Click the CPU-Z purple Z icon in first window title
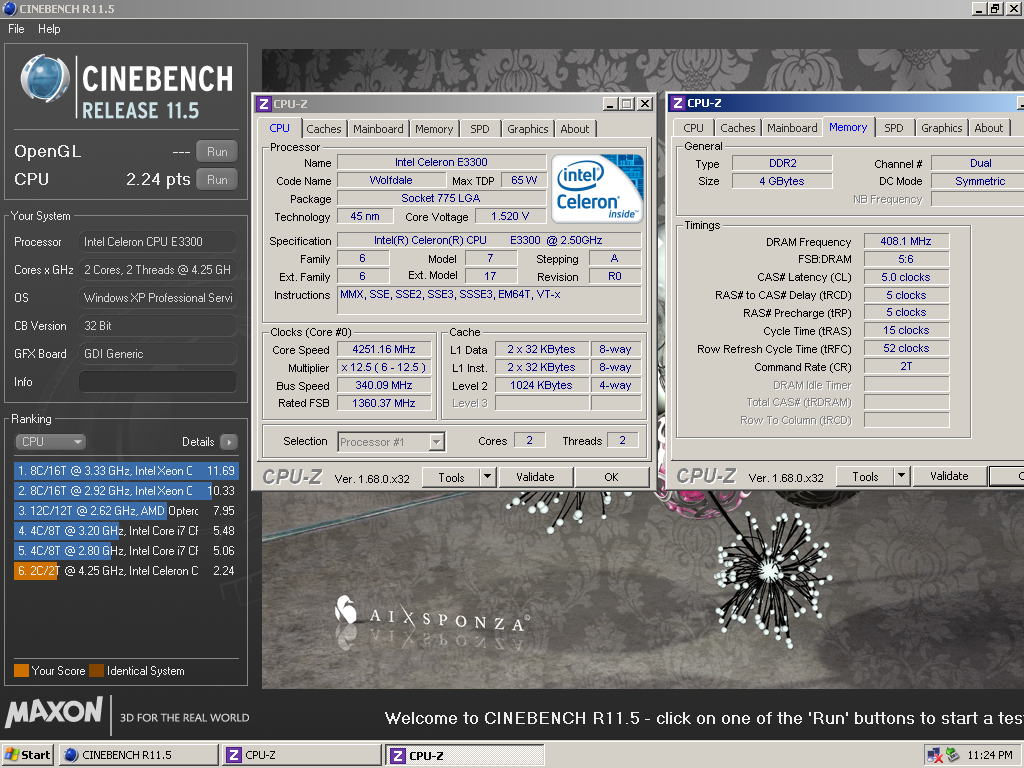Image resolution: width=1024 pixels, height=768 pixels. tap(264, 104)
